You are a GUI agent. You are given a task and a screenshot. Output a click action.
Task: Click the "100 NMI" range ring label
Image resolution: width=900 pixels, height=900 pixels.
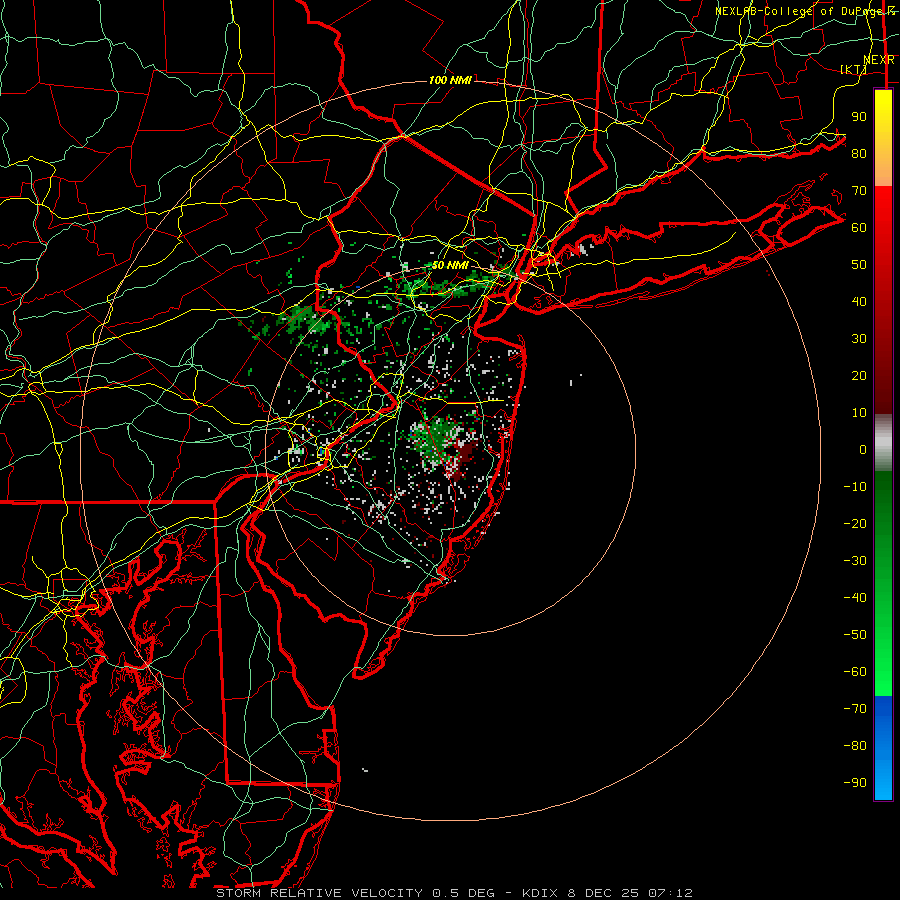pyautogui.click(x=450, y=80)
